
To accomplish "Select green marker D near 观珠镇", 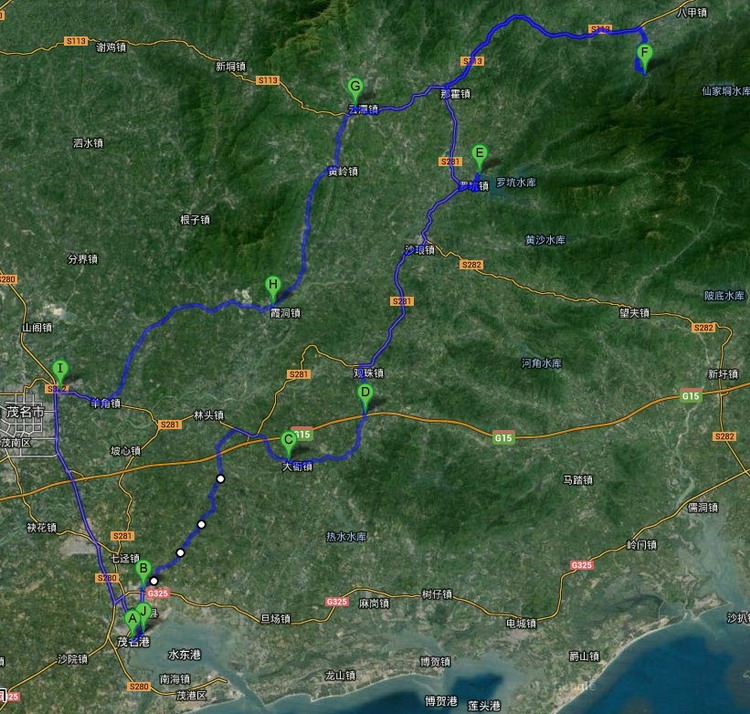I will pos(365,394).
